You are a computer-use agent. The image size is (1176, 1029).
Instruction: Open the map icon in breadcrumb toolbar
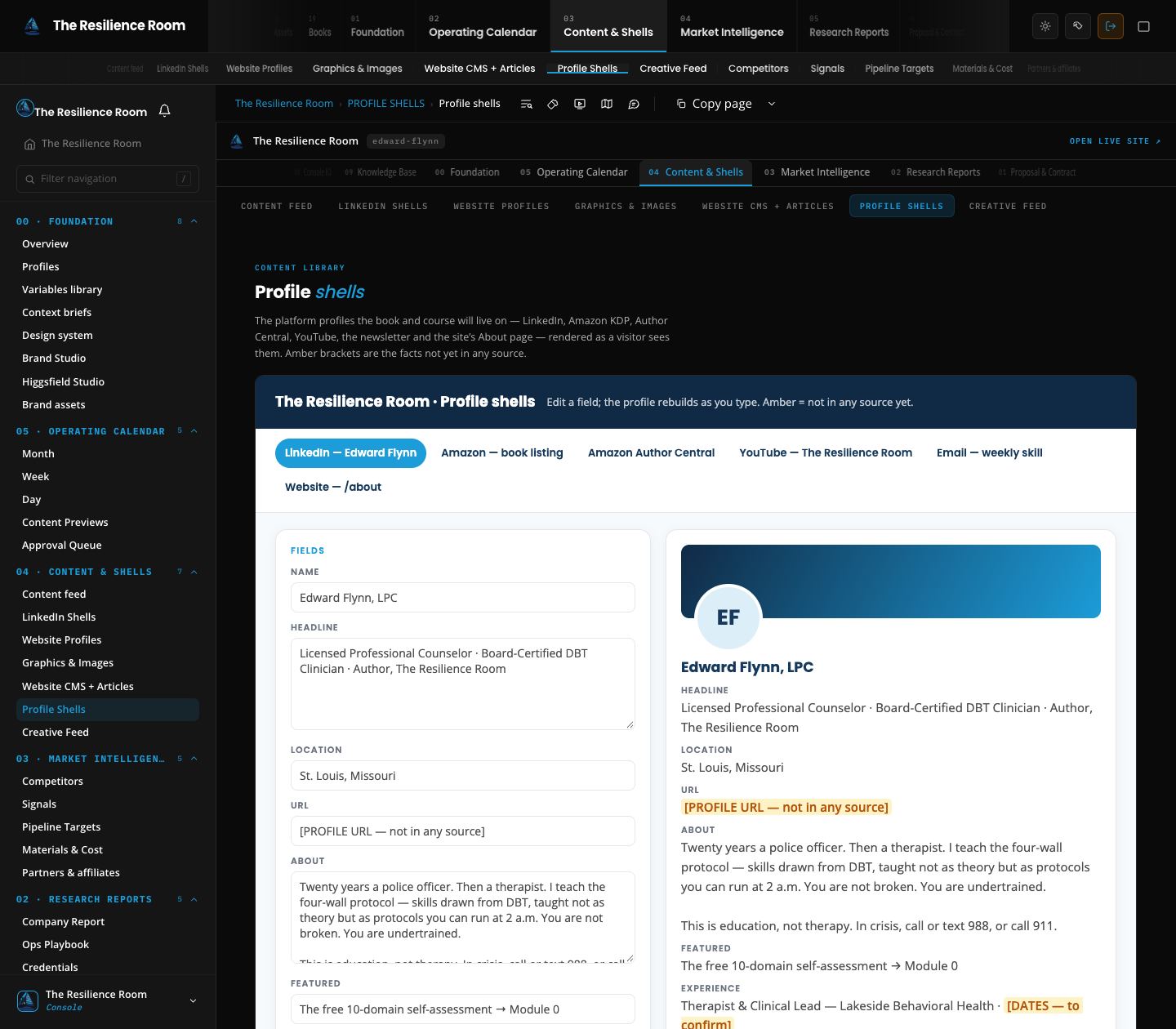pyautogui.click(x=607, y=104)
